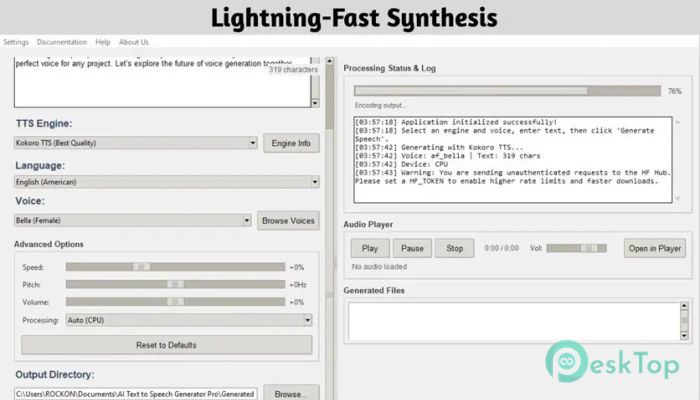Expand the Language dropdown
This screenshot has height=400, width=700.
[167, 182]
